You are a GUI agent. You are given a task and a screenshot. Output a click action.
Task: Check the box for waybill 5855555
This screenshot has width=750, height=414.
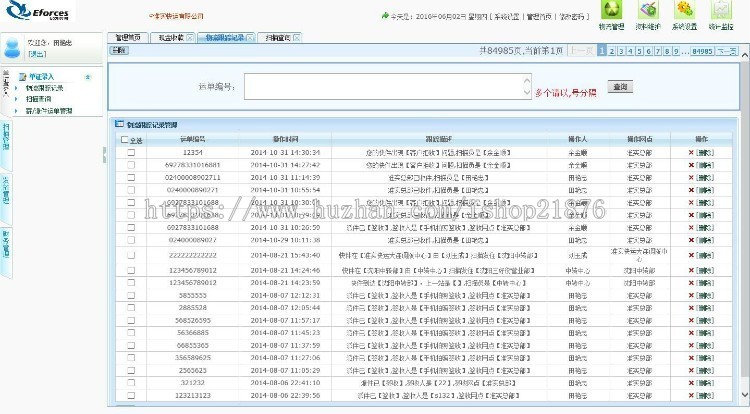tap(131, 295)
